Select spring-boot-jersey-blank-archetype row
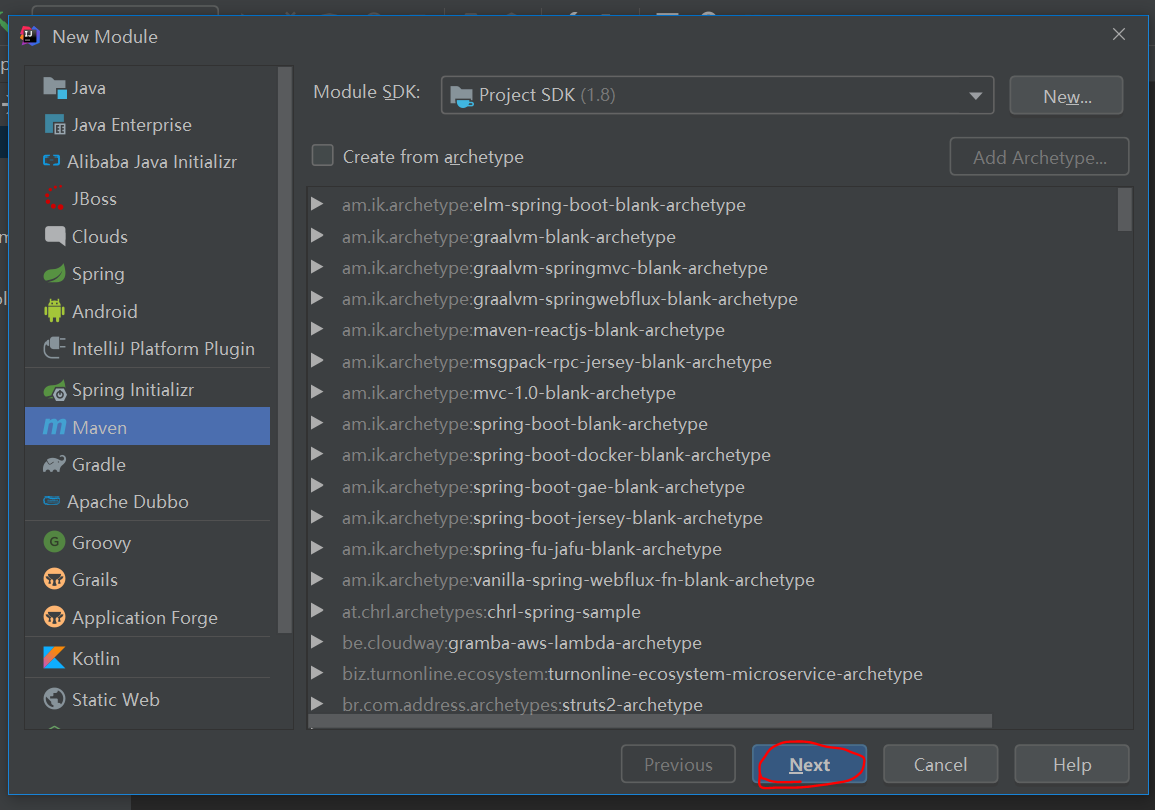 [552, 518]
